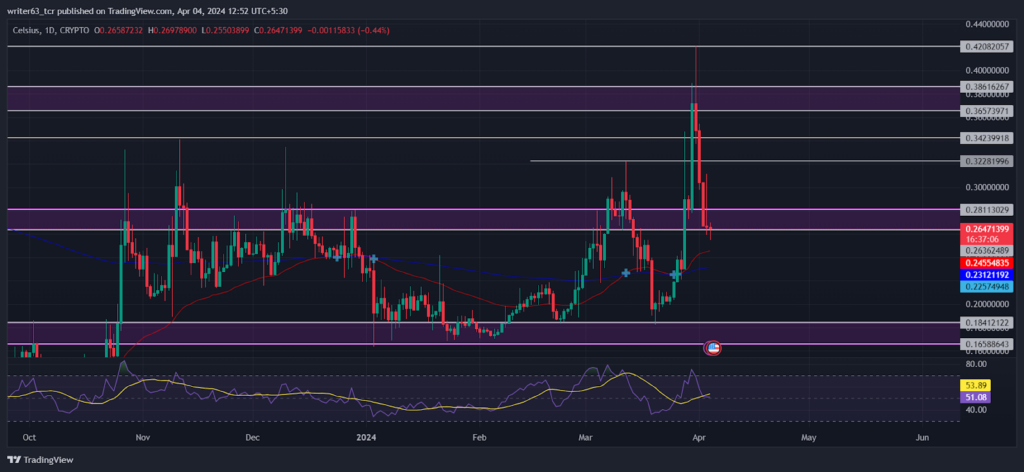Click the 2024 label on the time axis
1024x472 pixels.
(x=369, y=438)
